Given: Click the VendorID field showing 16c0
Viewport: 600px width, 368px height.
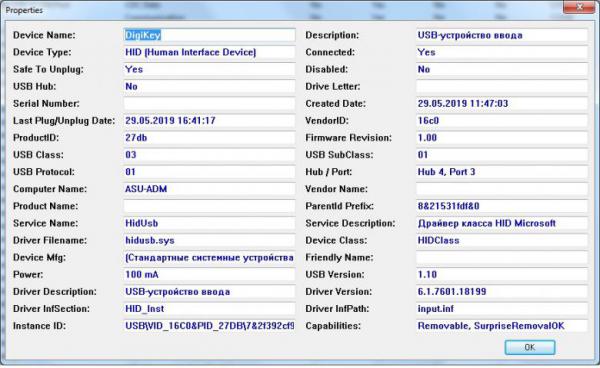Looking at the screenshot, I should [502, 121].
